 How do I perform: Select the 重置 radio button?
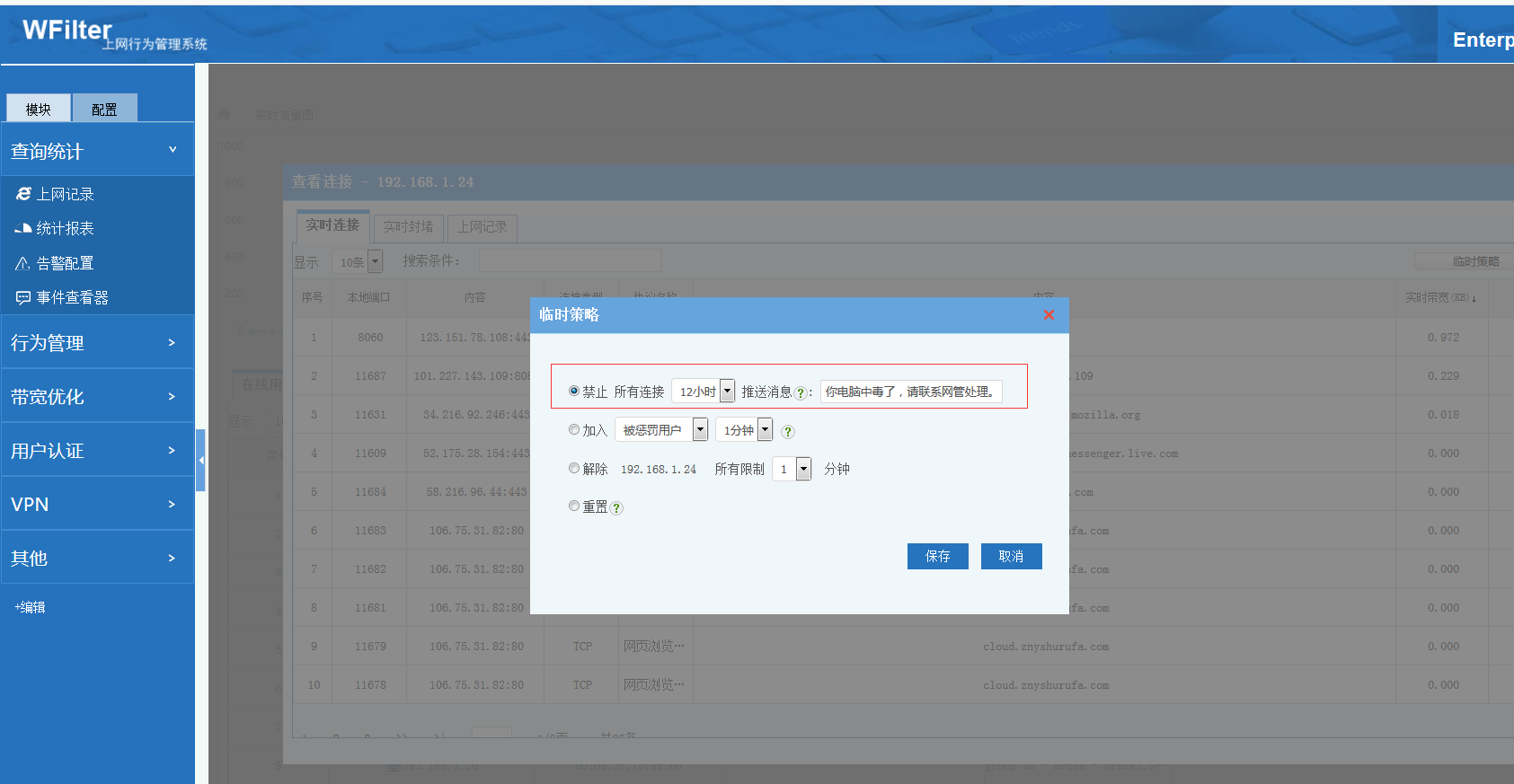click(x=574, y=507)
